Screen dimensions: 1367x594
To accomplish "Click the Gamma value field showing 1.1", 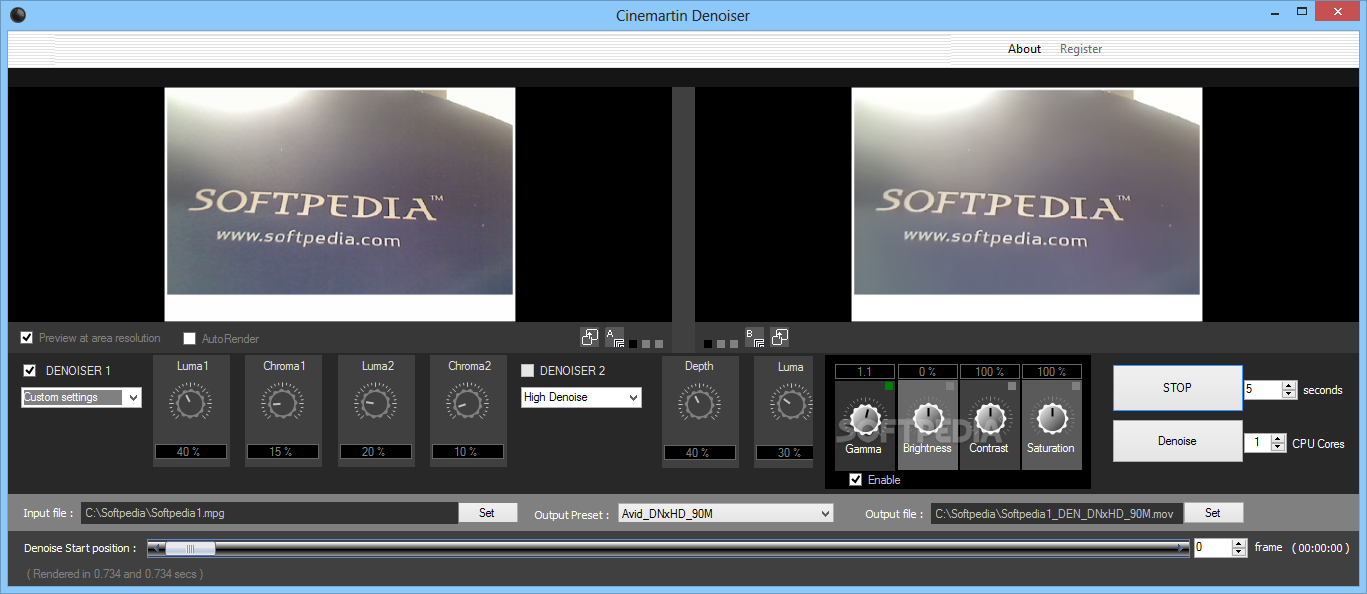I will [865, 372].
